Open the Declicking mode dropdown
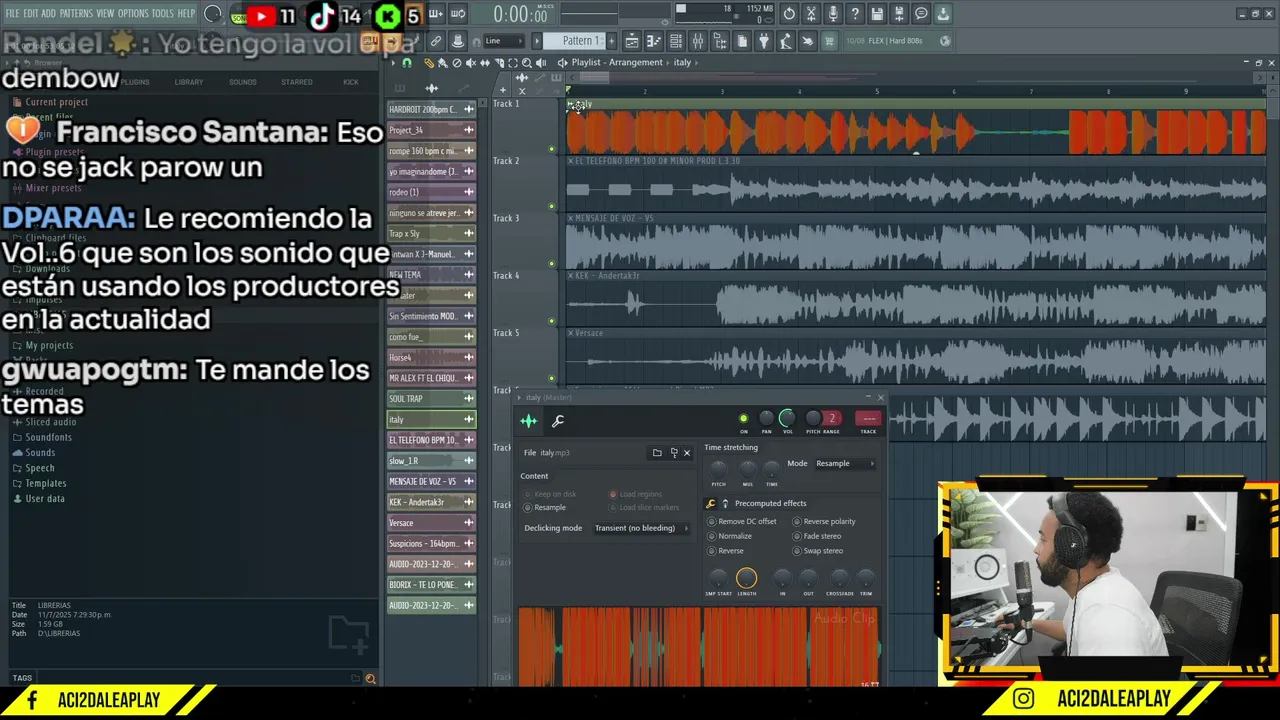This screenshot has height=720, width=1280. 641,528
